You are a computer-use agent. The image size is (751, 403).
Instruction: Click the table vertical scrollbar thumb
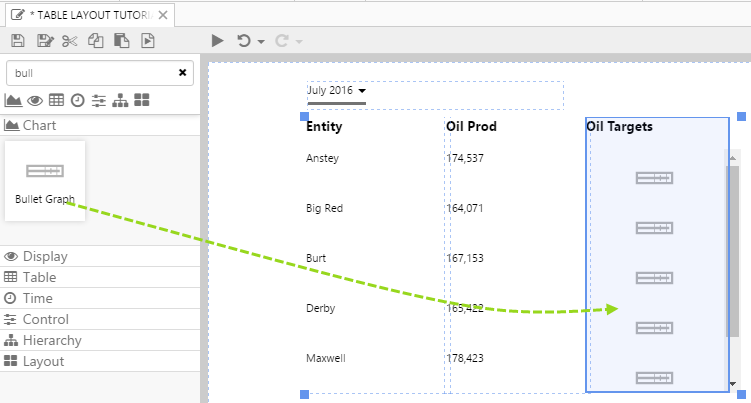point(733,250)
